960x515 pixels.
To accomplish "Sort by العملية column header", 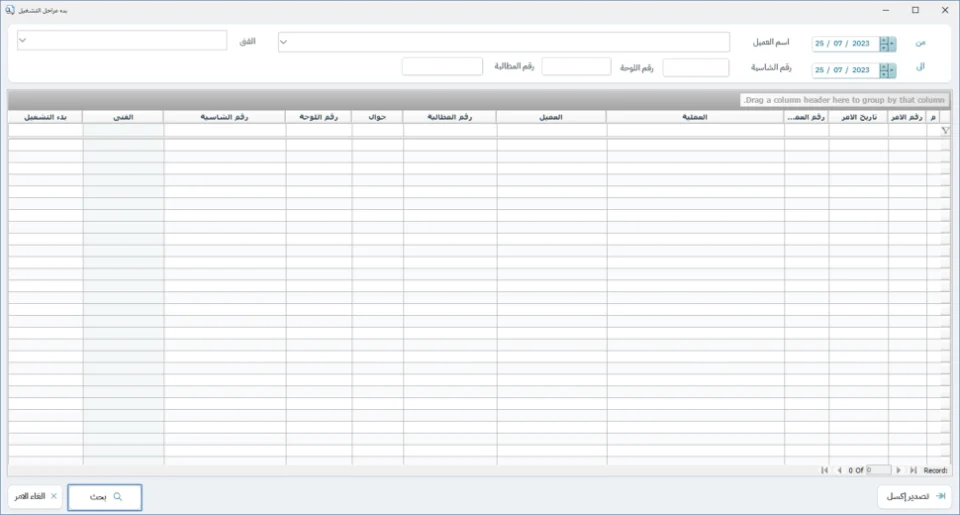I will click(x=696, y=117).
